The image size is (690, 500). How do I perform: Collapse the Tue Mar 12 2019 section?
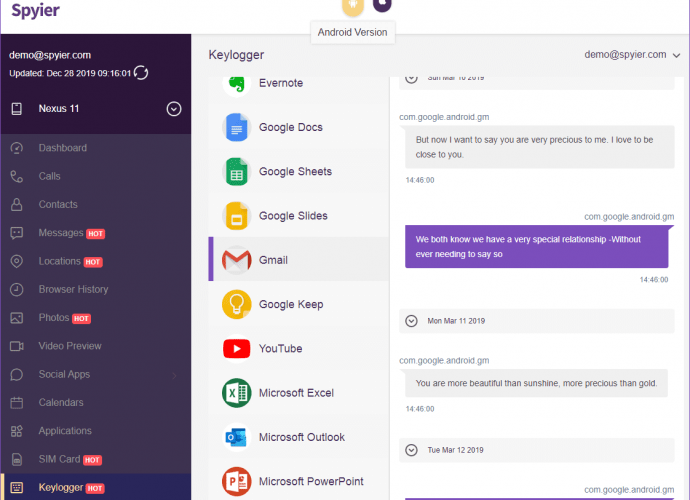411,450
